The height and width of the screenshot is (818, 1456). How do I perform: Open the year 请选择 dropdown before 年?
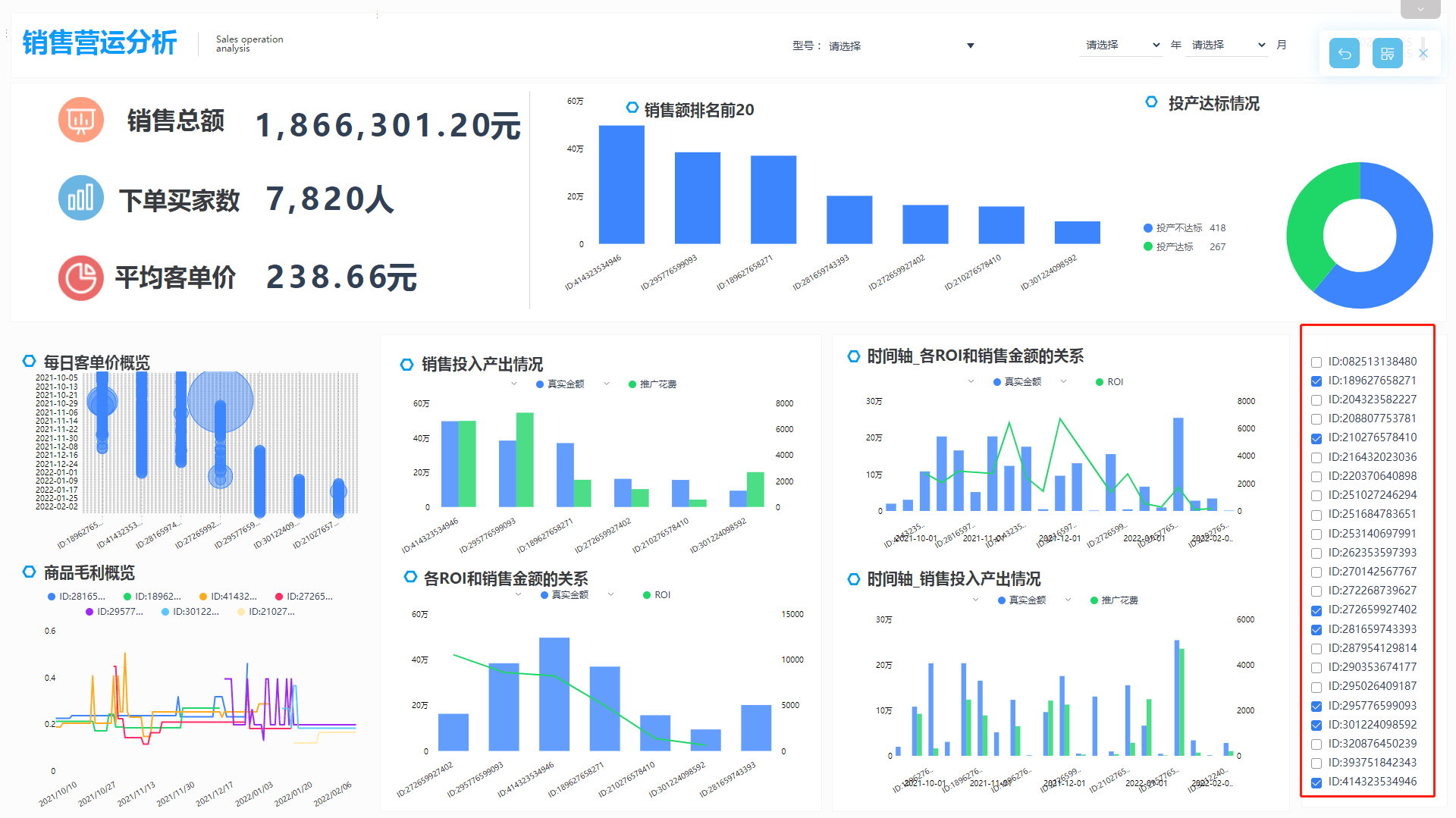pyautogui.click(x=1122, y=45)
